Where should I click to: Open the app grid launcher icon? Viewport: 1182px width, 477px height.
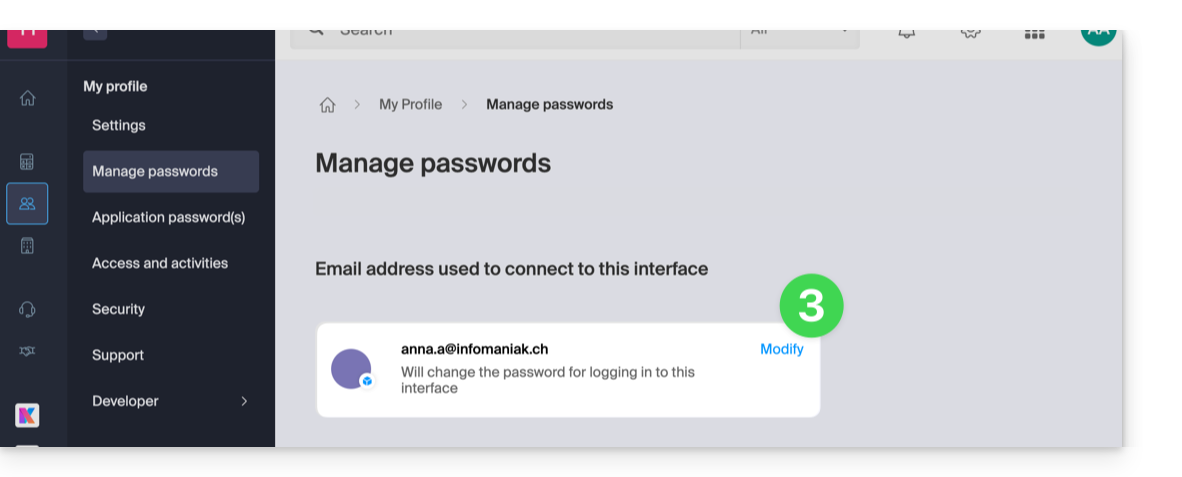click(1034, 33)
